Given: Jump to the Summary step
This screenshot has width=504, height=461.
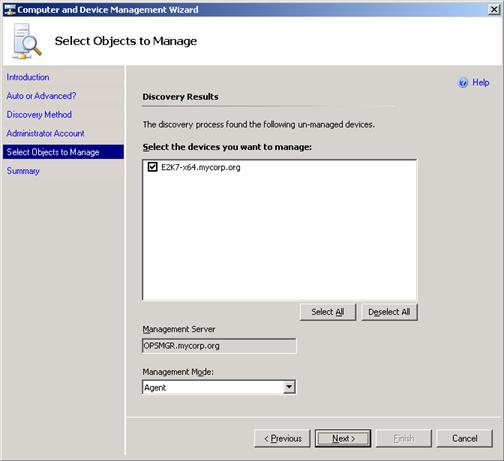Looking at the screenshot, I should 23,171.
